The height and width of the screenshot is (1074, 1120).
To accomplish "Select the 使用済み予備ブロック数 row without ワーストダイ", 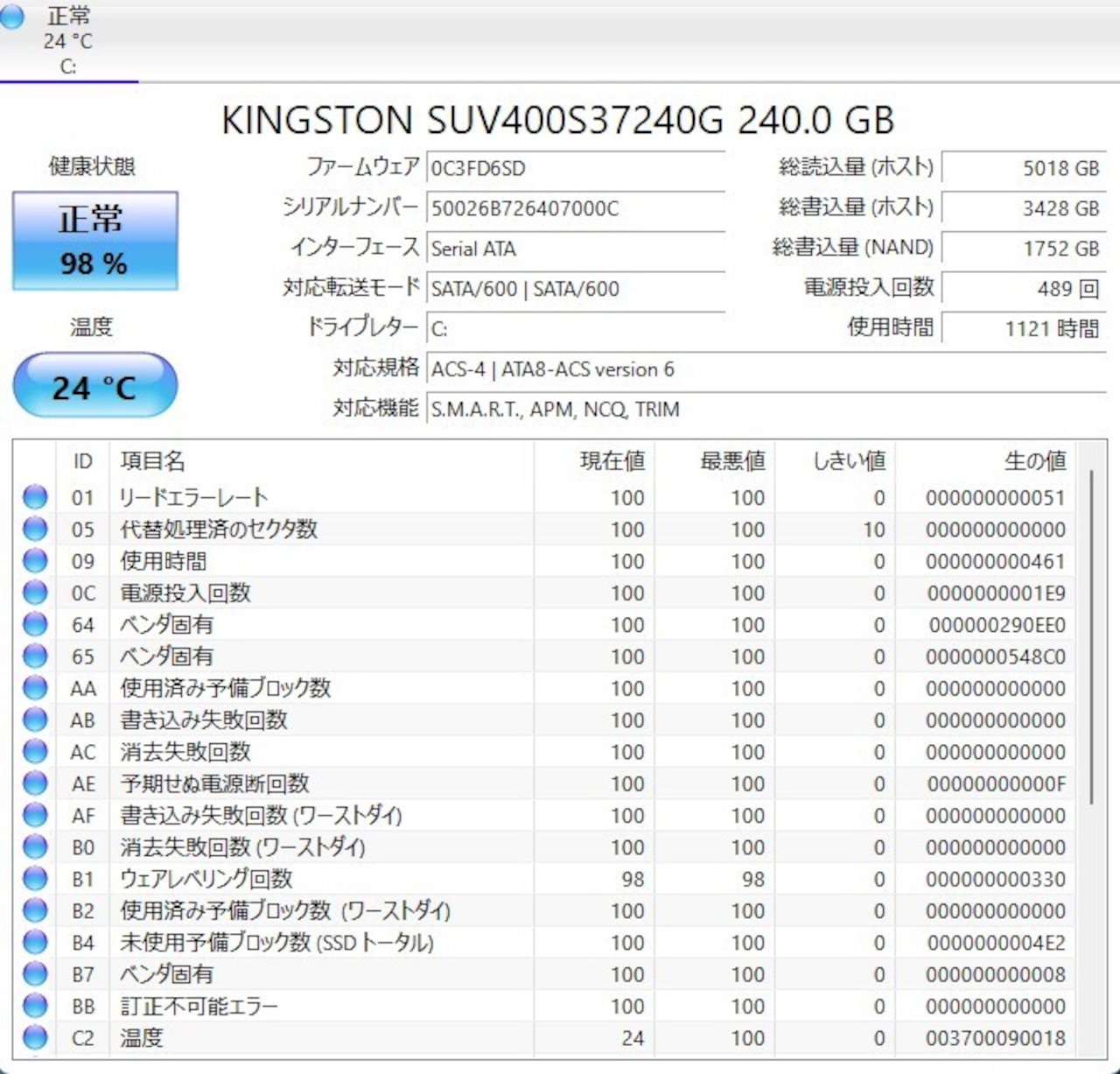I will [x=226, y=688].
